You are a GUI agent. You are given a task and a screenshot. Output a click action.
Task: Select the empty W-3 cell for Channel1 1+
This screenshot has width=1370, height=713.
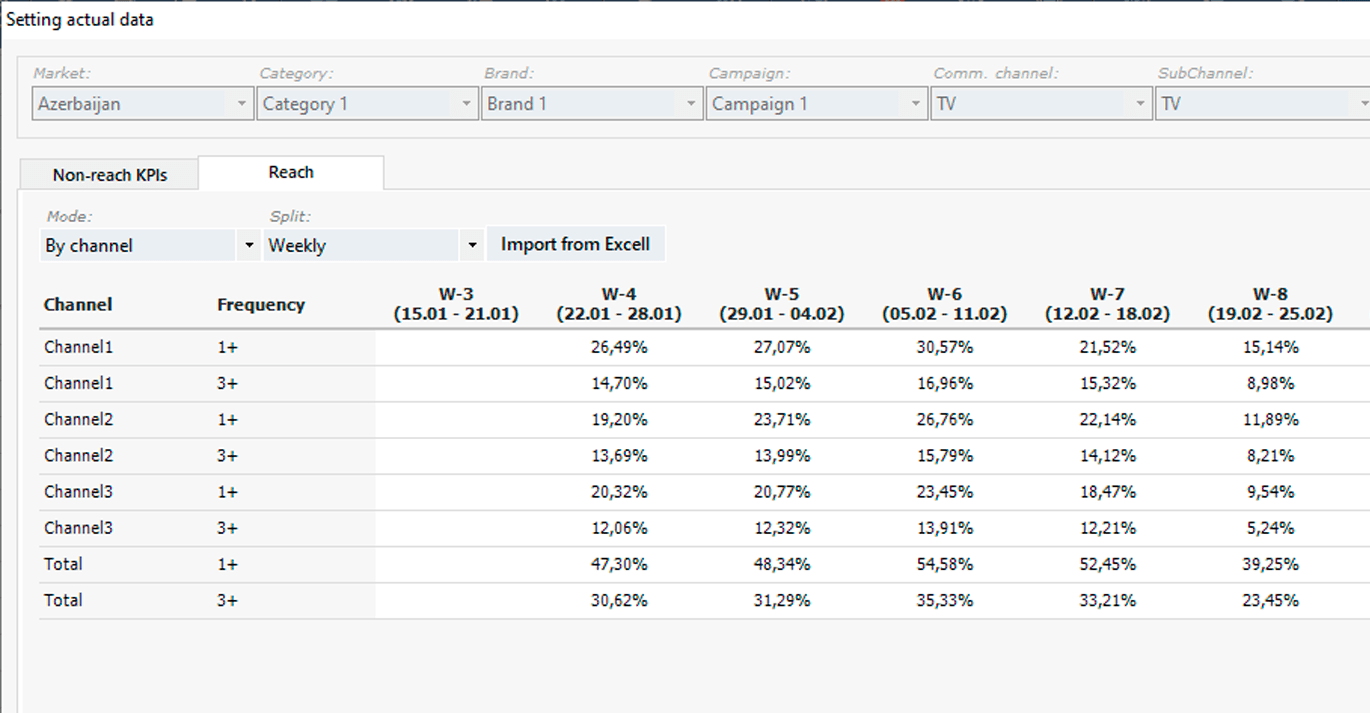coord(456,348)
